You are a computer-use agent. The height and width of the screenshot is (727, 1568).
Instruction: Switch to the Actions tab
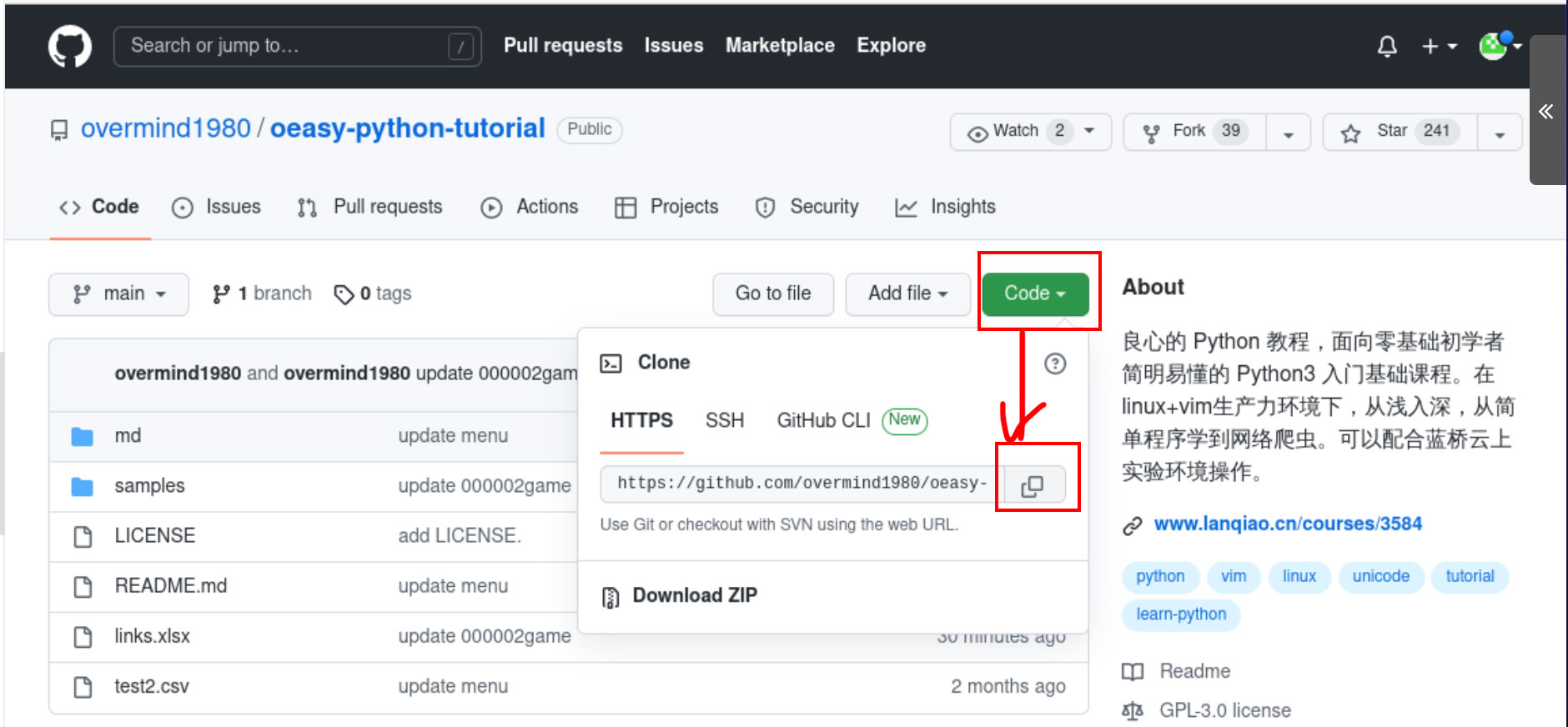(530, 207)
